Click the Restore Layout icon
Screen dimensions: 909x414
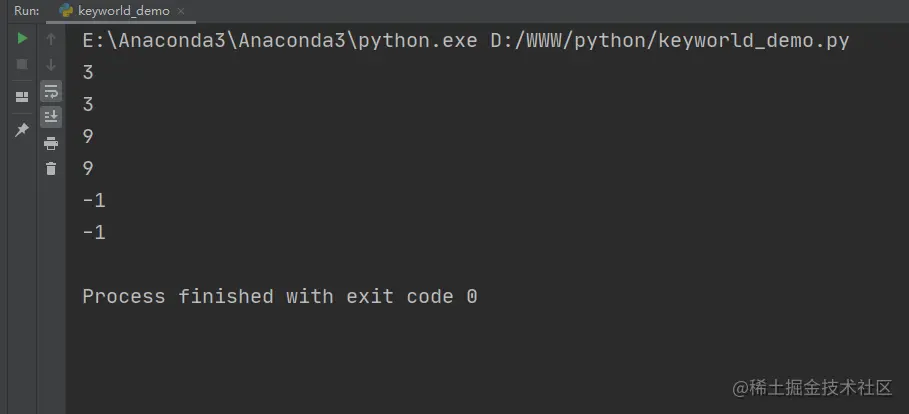coord(22,97)
